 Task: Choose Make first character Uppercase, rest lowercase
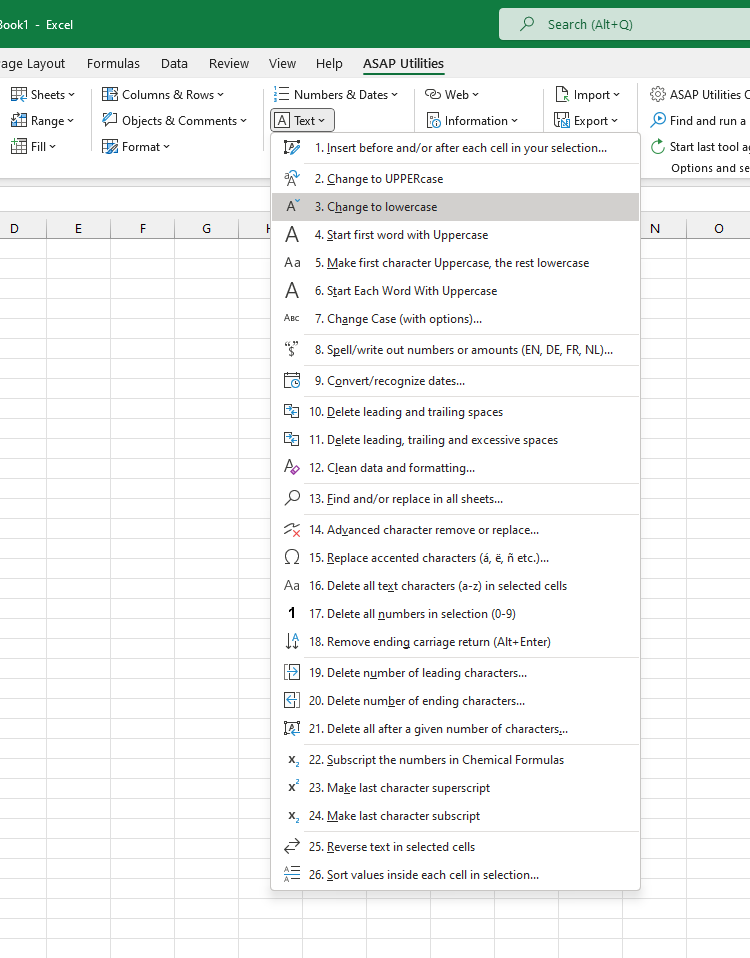pyautogui.click(x=456, y=263)
